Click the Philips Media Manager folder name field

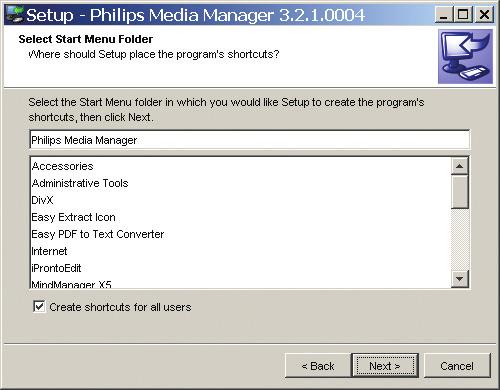[250, 140]
